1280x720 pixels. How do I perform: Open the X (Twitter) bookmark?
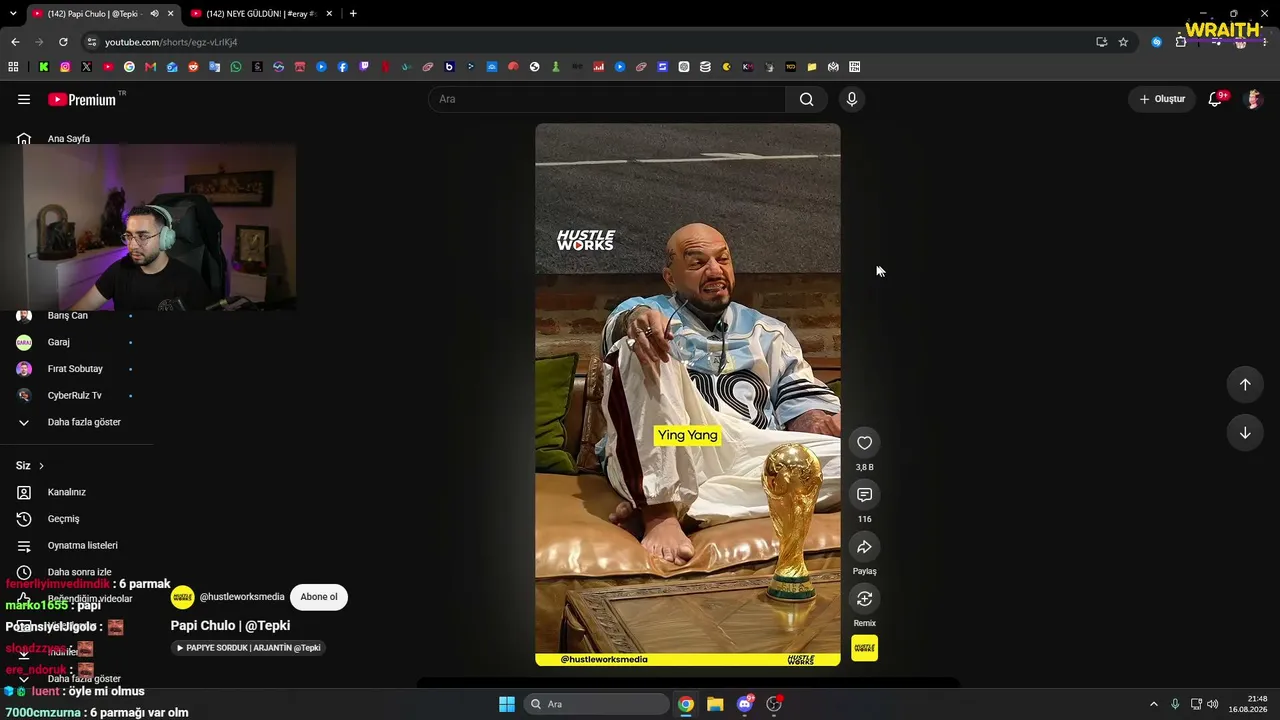tap(86, 67)
